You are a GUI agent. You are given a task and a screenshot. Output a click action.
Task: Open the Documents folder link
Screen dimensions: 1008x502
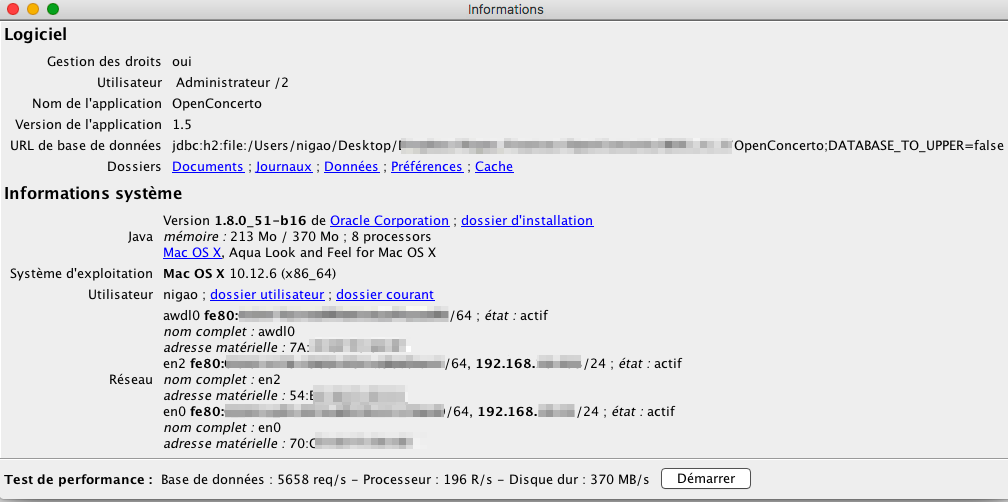pyautogui.click(x=208, y=166)
